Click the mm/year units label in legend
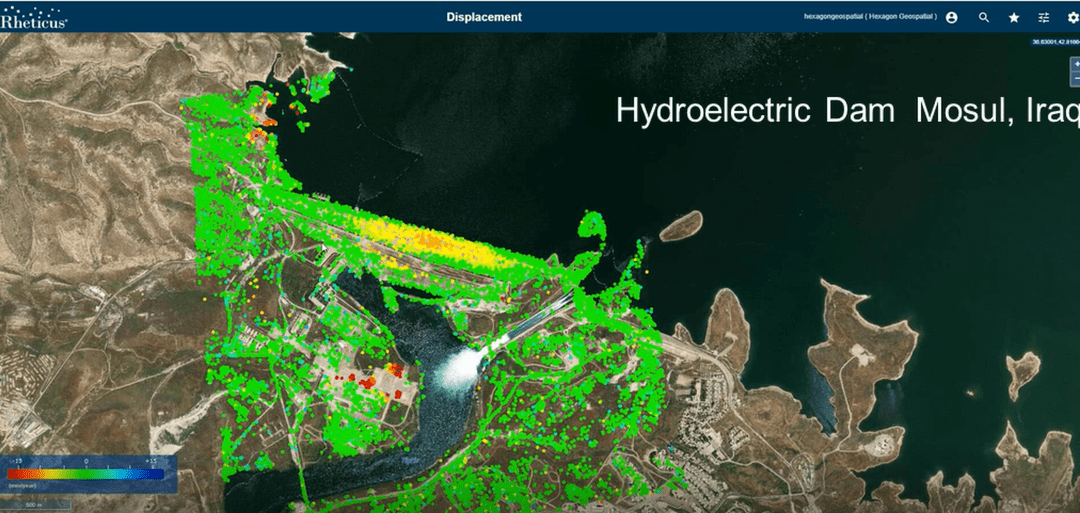This screenshot has width=1080, height=513. tap(22, 485)
